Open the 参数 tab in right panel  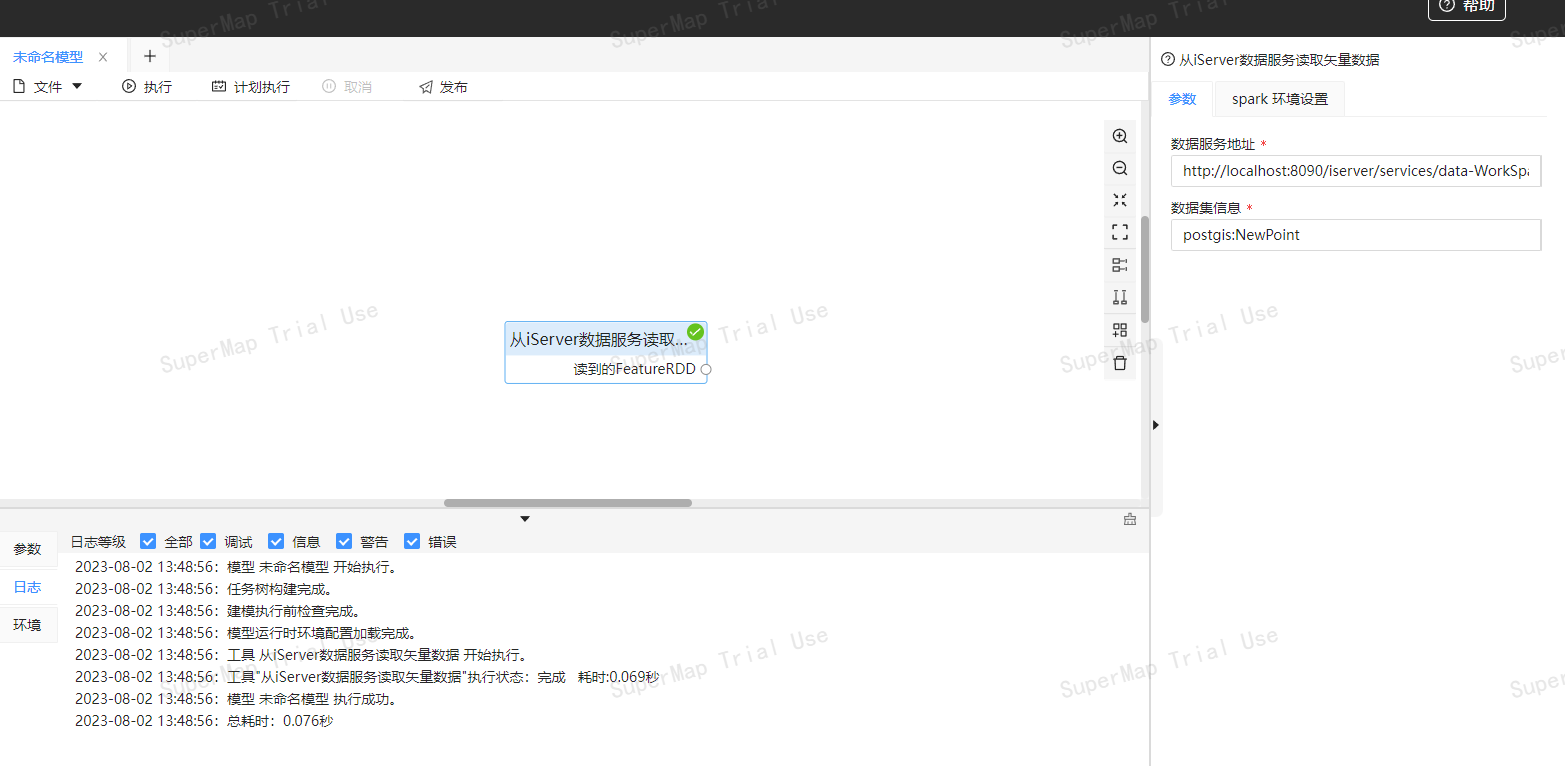[1182, 99]
